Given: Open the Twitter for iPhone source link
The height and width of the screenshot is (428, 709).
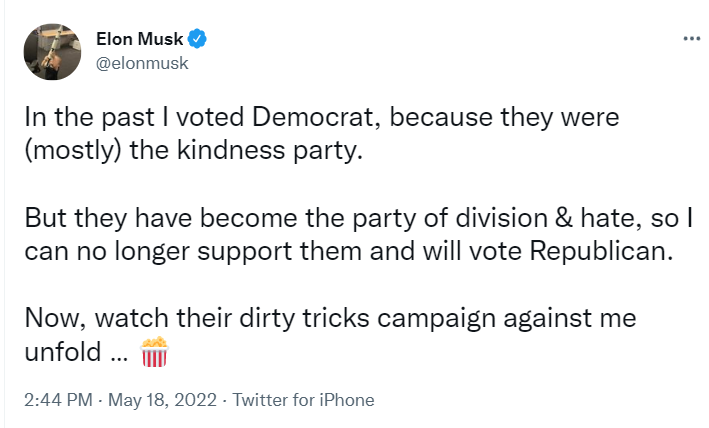Looking at the screenshot, I should coord(303,400).
